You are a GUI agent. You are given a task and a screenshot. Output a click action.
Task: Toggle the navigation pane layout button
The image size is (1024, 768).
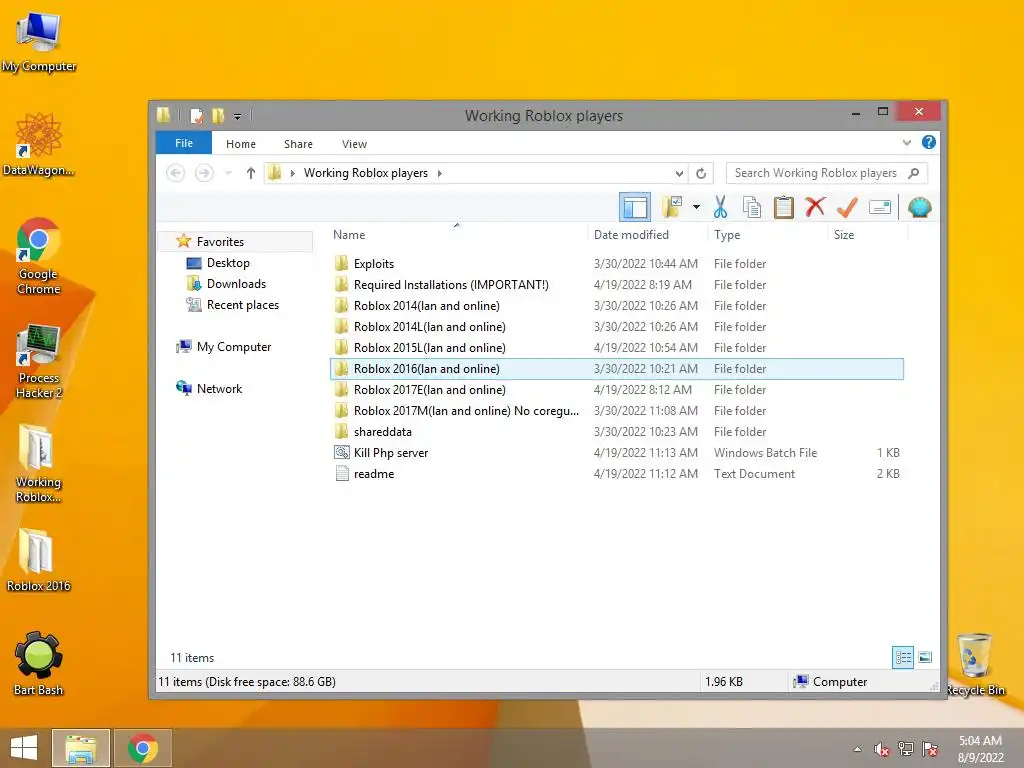pyautogui.click(x=635, y=208)
